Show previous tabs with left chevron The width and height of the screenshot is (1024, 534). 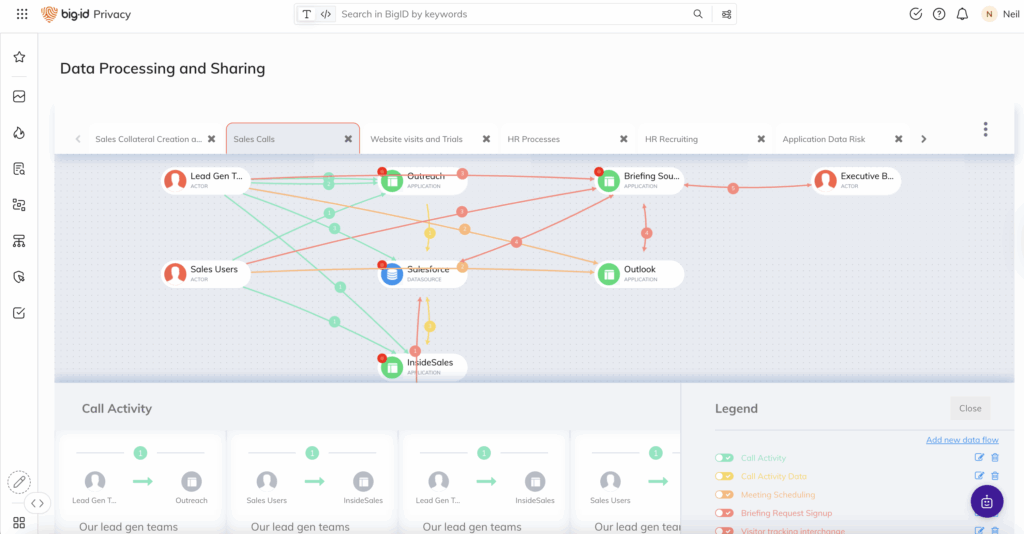click(78, 138)
